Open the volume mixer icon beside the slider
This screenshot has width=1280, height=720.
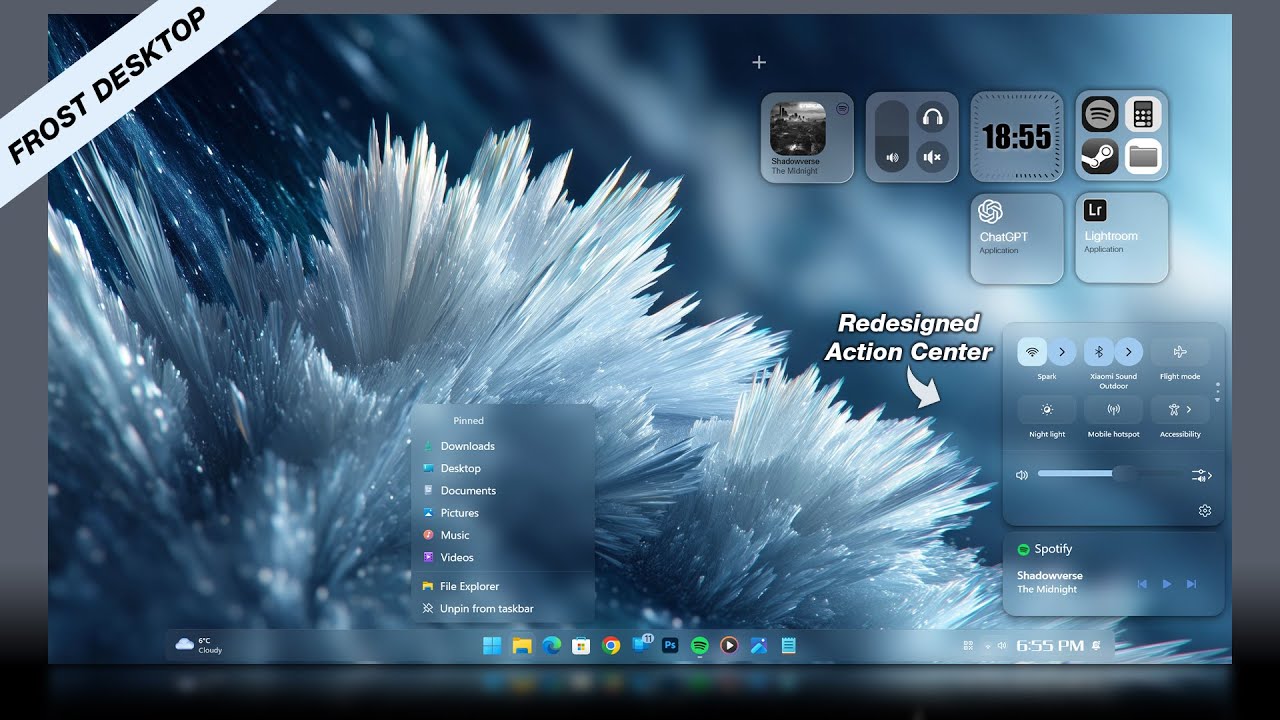pos(1202,476)
